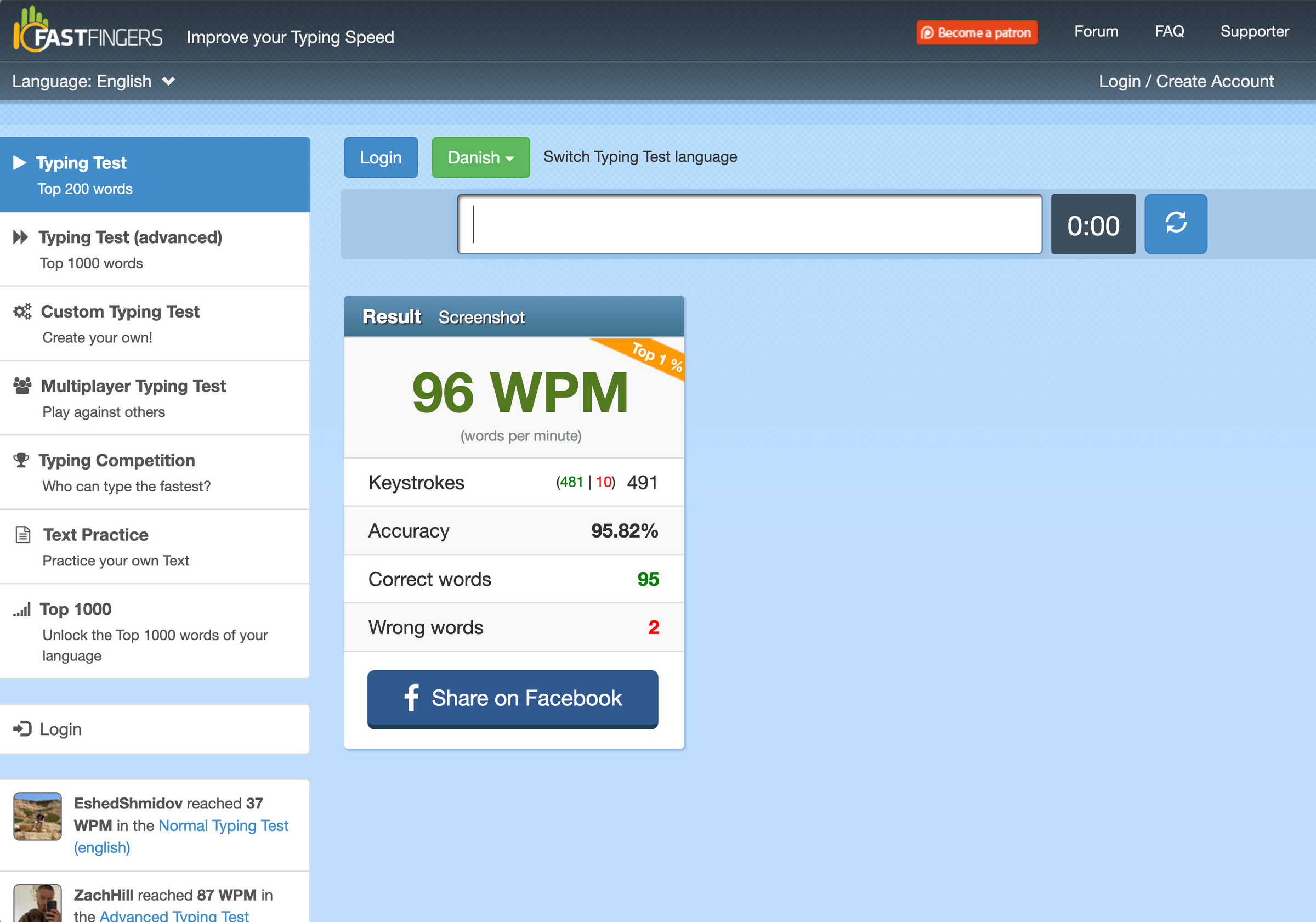Viewport: 1316px width, 922px height.
Task: Expand the Language: English selector
Action: pos(93,81)
